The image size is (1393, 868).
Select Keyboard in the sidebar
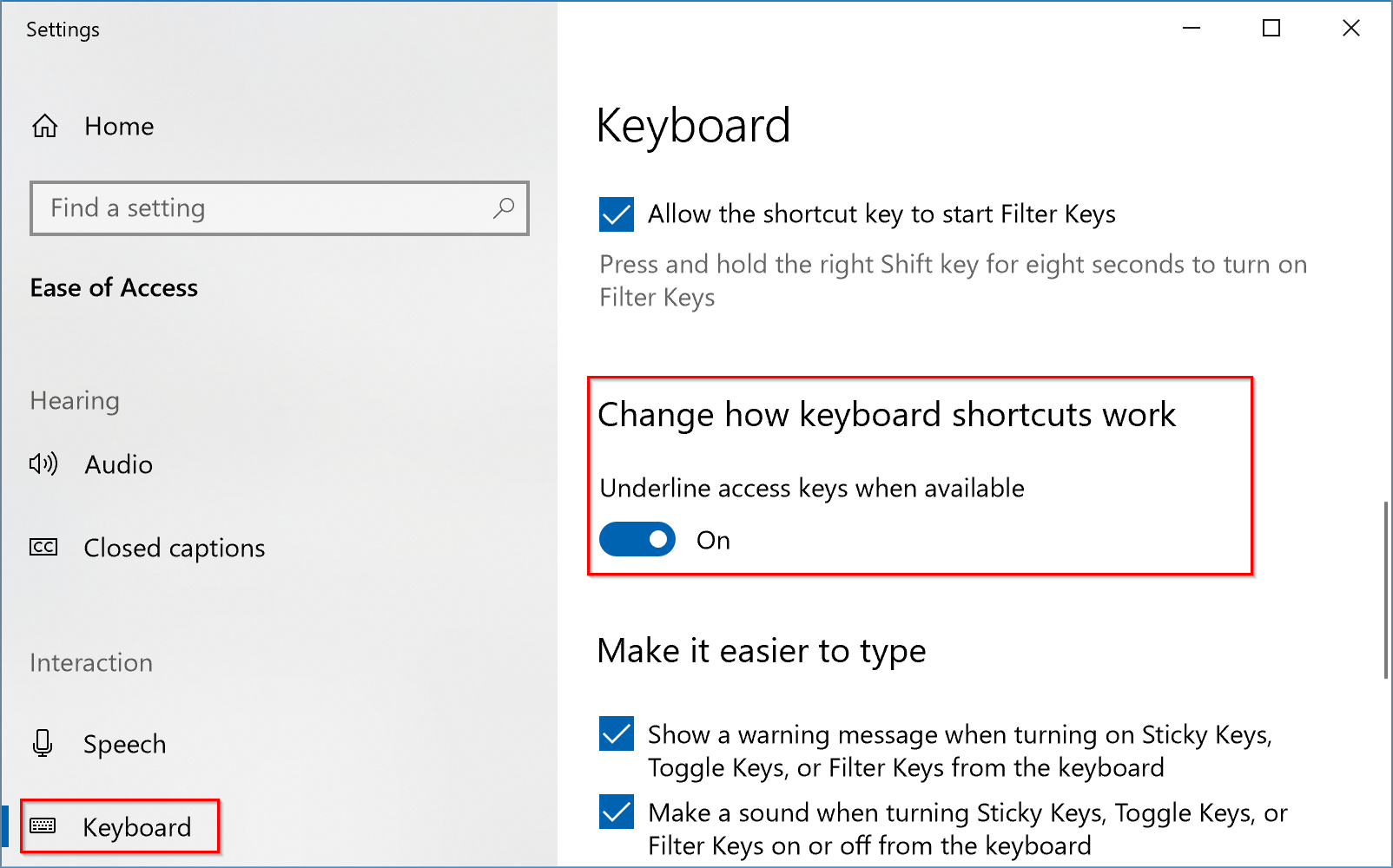(136, 827)
